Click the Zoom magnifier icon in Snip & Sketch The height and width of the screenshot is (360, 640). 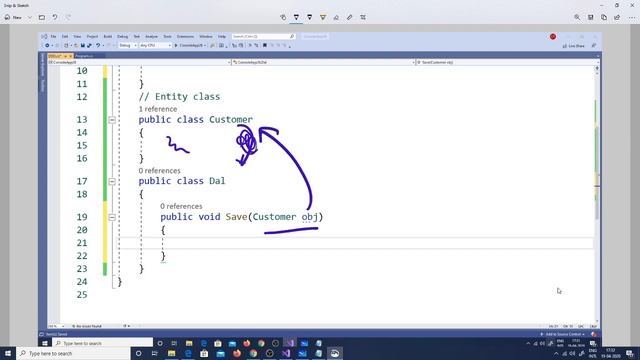[x=577, y=18]
